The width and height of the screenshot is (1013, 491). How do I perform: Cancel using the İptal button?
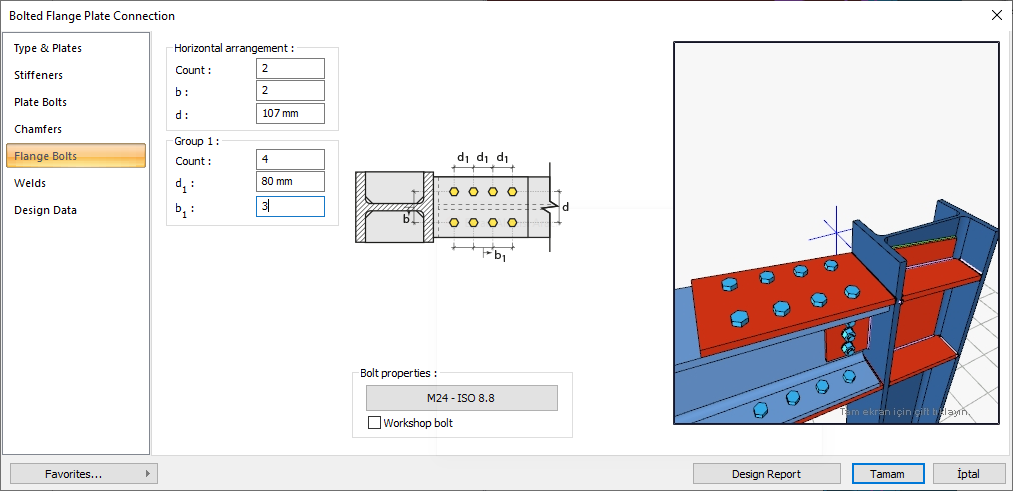click(x=969, y=474)
